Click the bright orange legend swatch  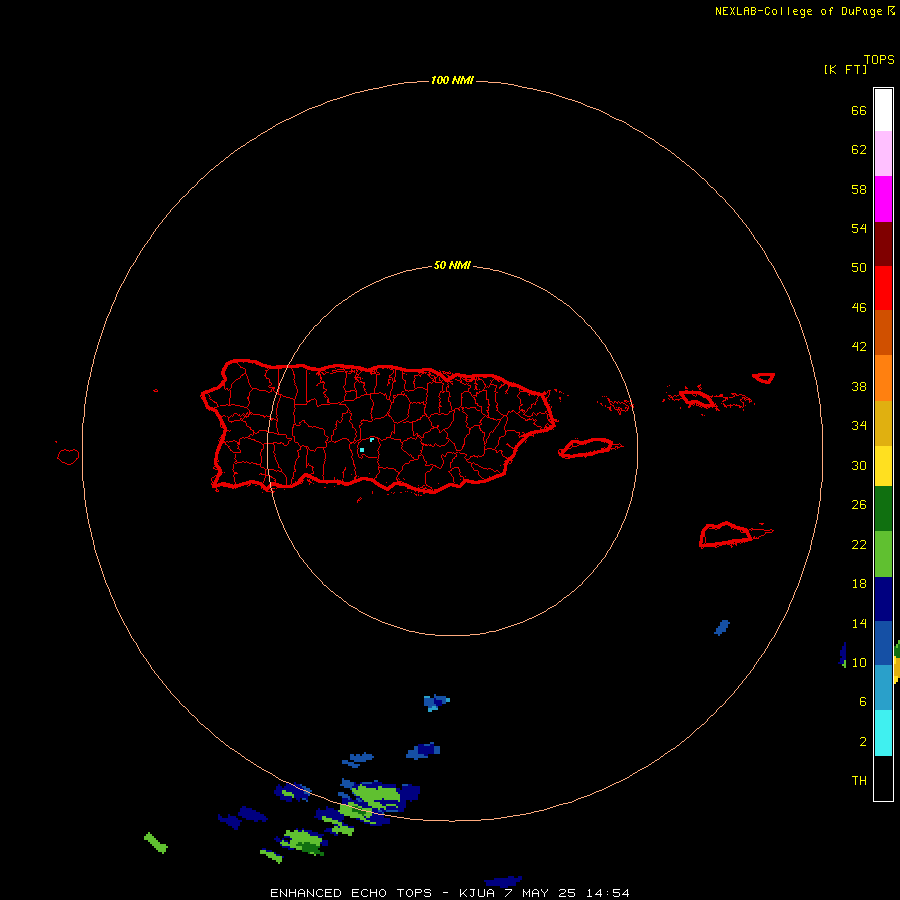pos(883,378)
